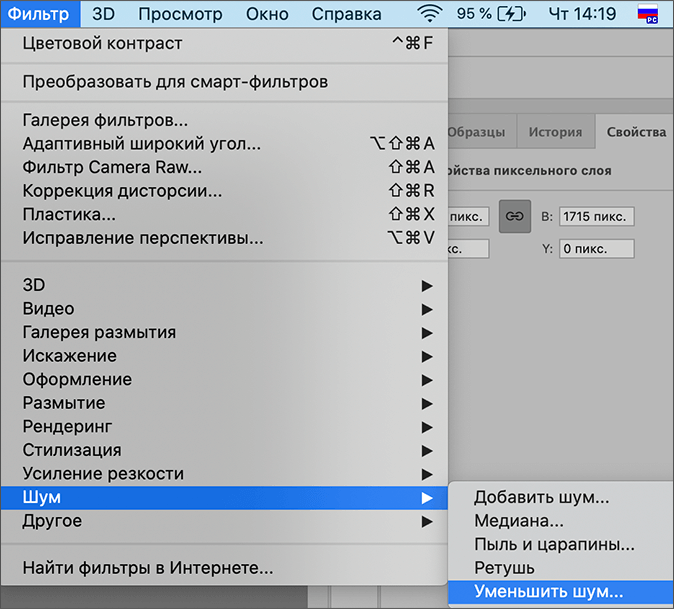Expand the Другое submenu
Viewport: 674px width, 609px height.
(224, 521)
